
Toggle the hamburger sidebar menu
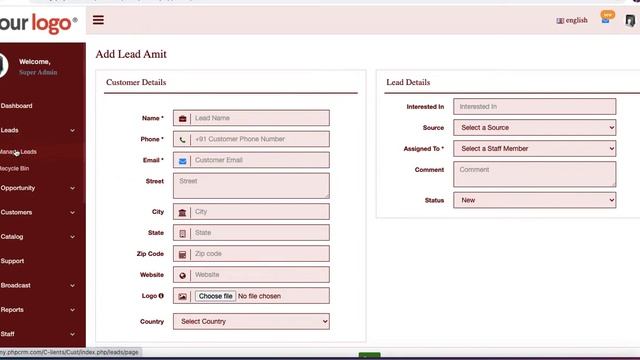tap(98, 20)
